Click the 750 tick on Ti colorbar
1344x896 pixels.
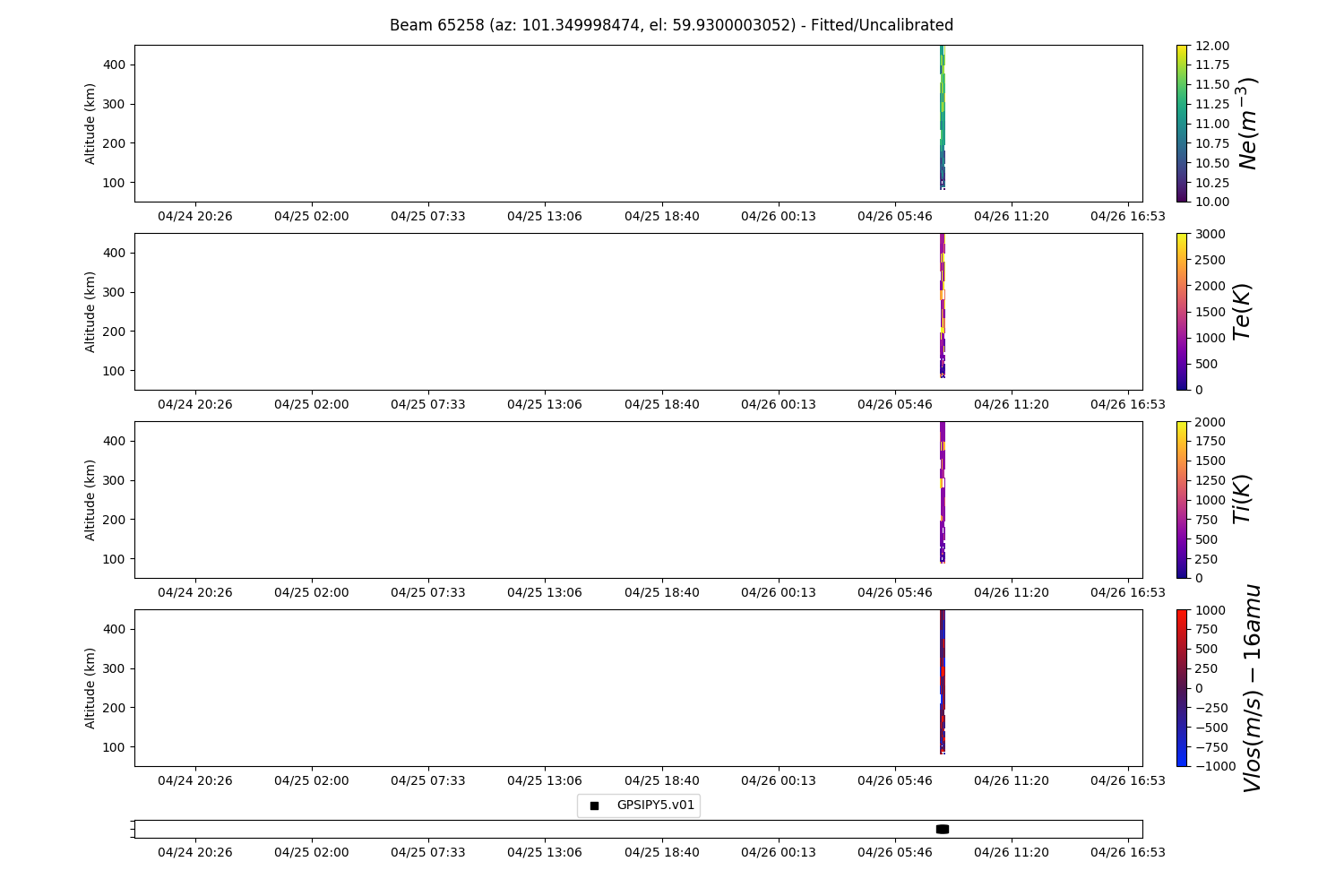[x=1205, y=520]
